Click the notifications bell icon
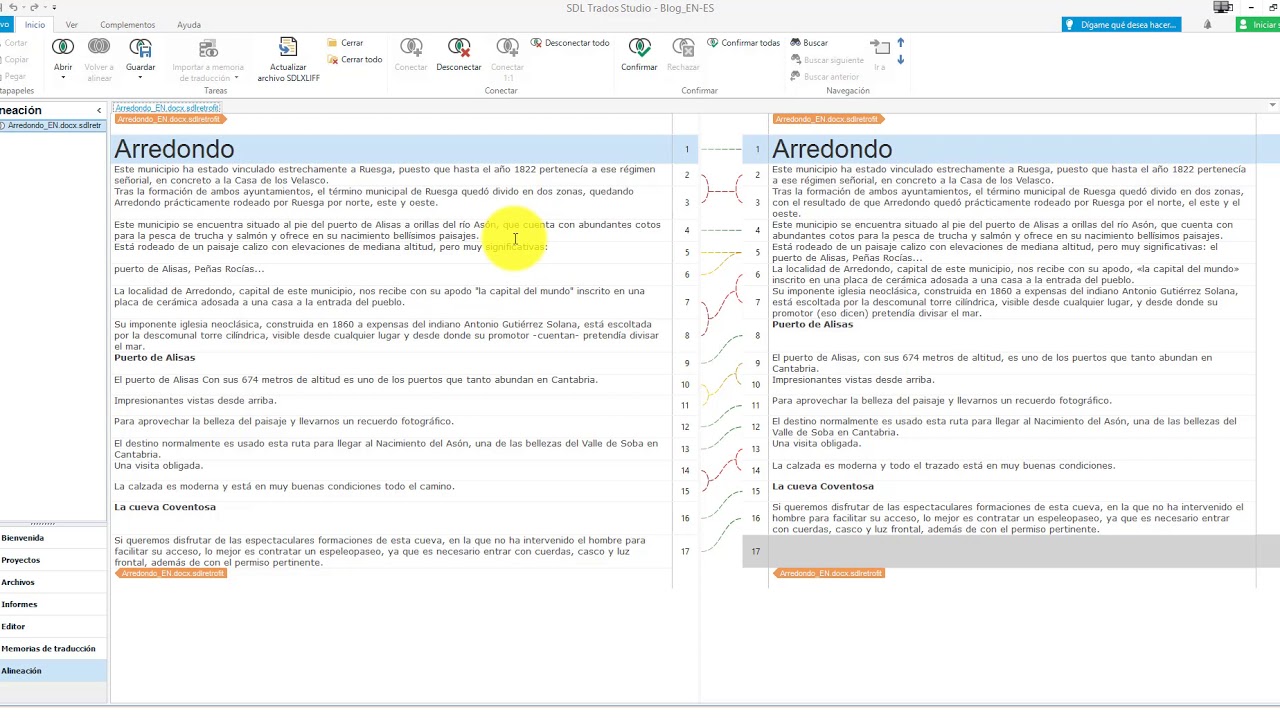The image size is (1280, 720). pyautogui.click(x=1207, y=24)
